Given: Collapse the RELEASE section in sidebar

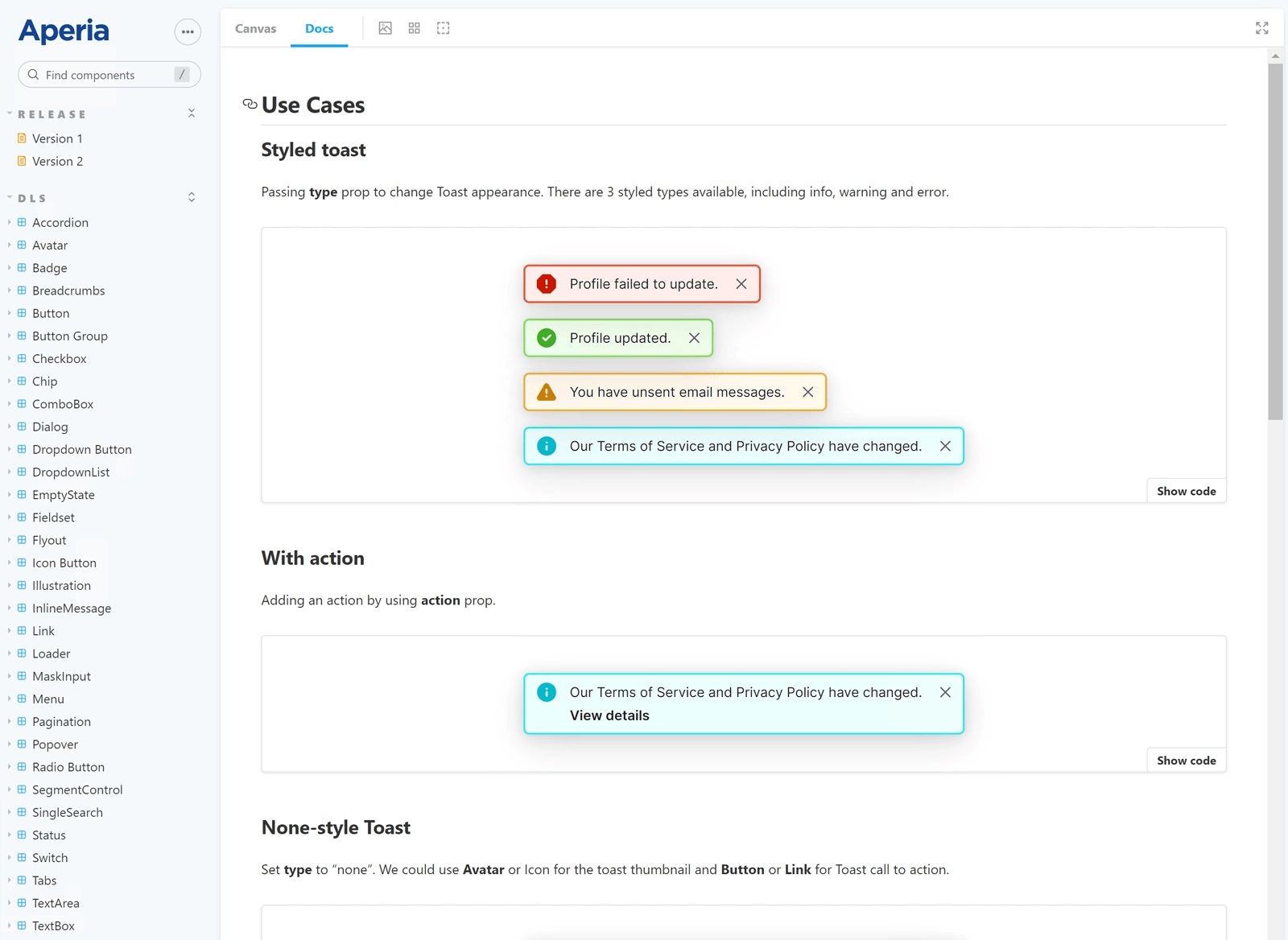Looking at the screenshot, I should (x=192, y=113).
